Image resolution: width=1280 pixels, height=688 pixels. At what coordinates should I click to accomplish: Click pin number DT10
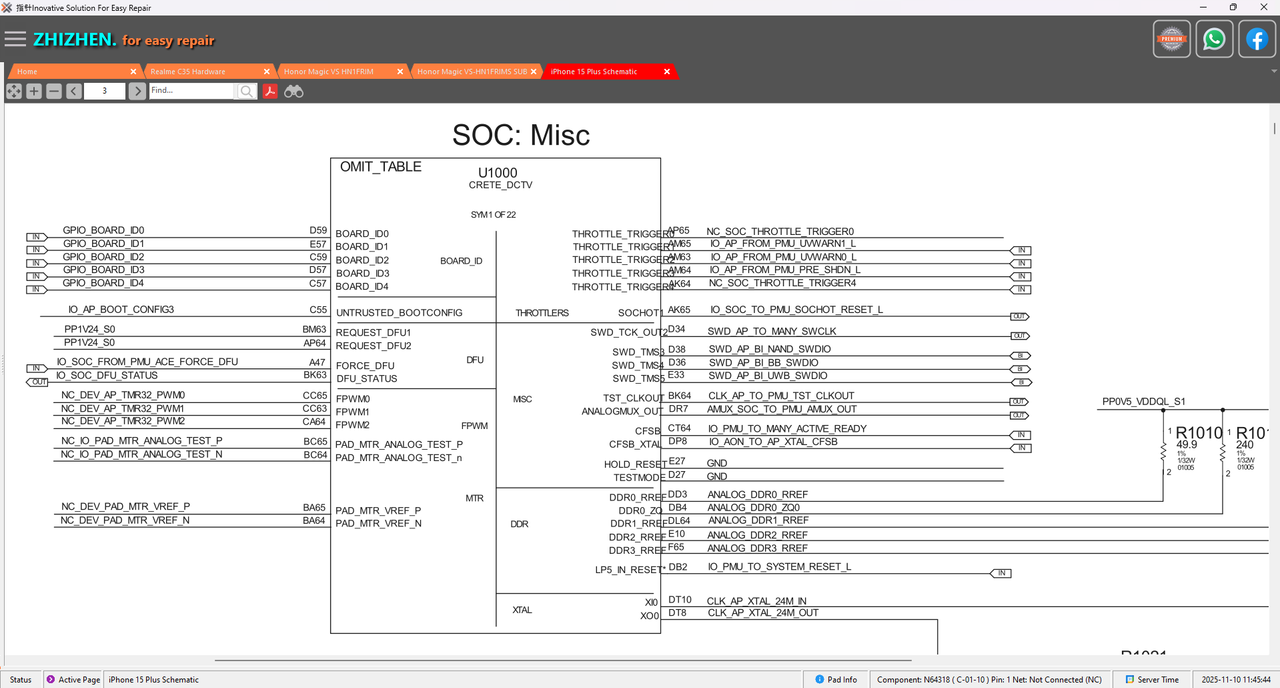680,600
